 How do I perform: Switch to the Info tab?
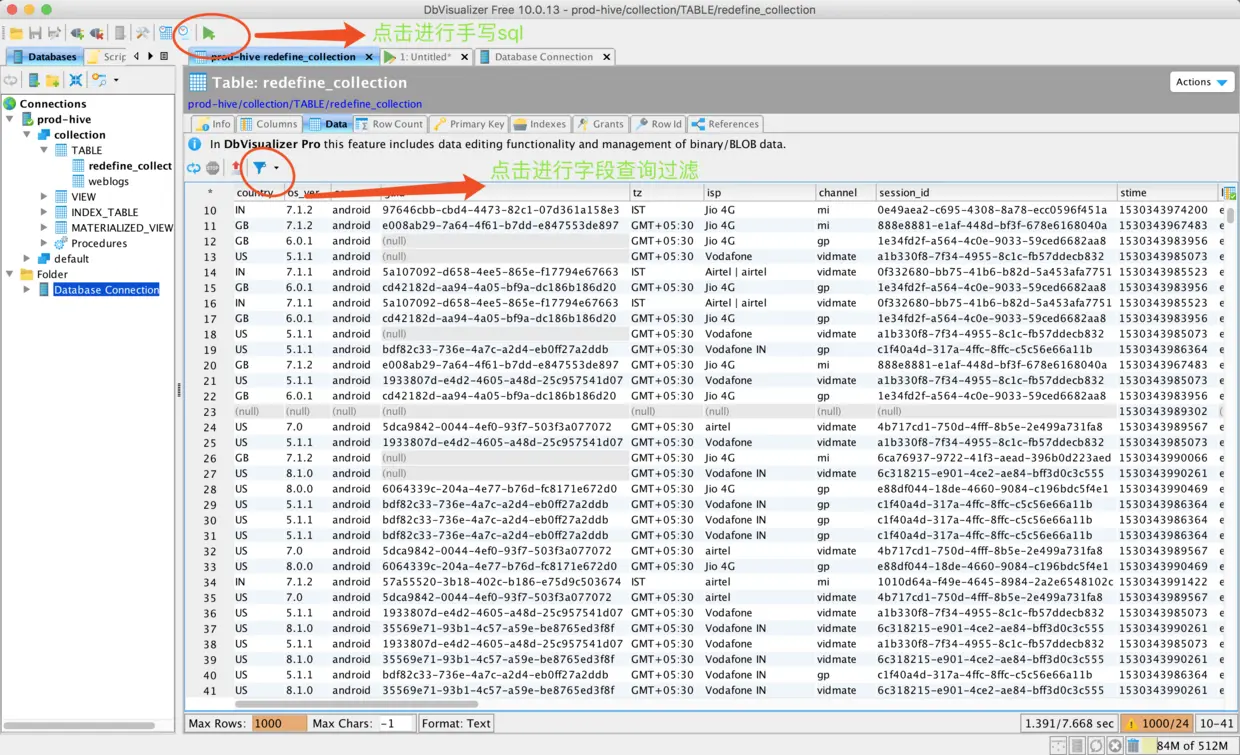tap(213, 124)
